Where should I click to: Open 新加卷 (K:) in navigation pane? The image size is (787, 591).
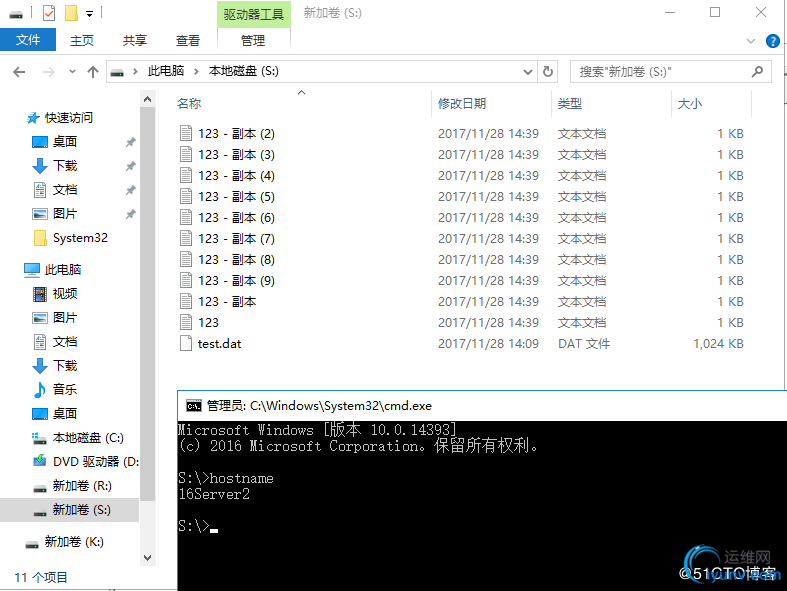click(x=74, y=542)
